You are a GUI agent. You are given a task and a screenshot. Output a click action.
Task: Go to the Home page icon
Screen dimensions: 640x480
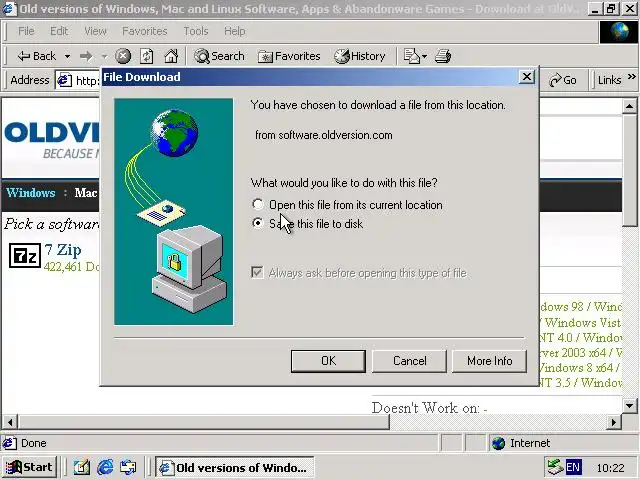(171, 56)
